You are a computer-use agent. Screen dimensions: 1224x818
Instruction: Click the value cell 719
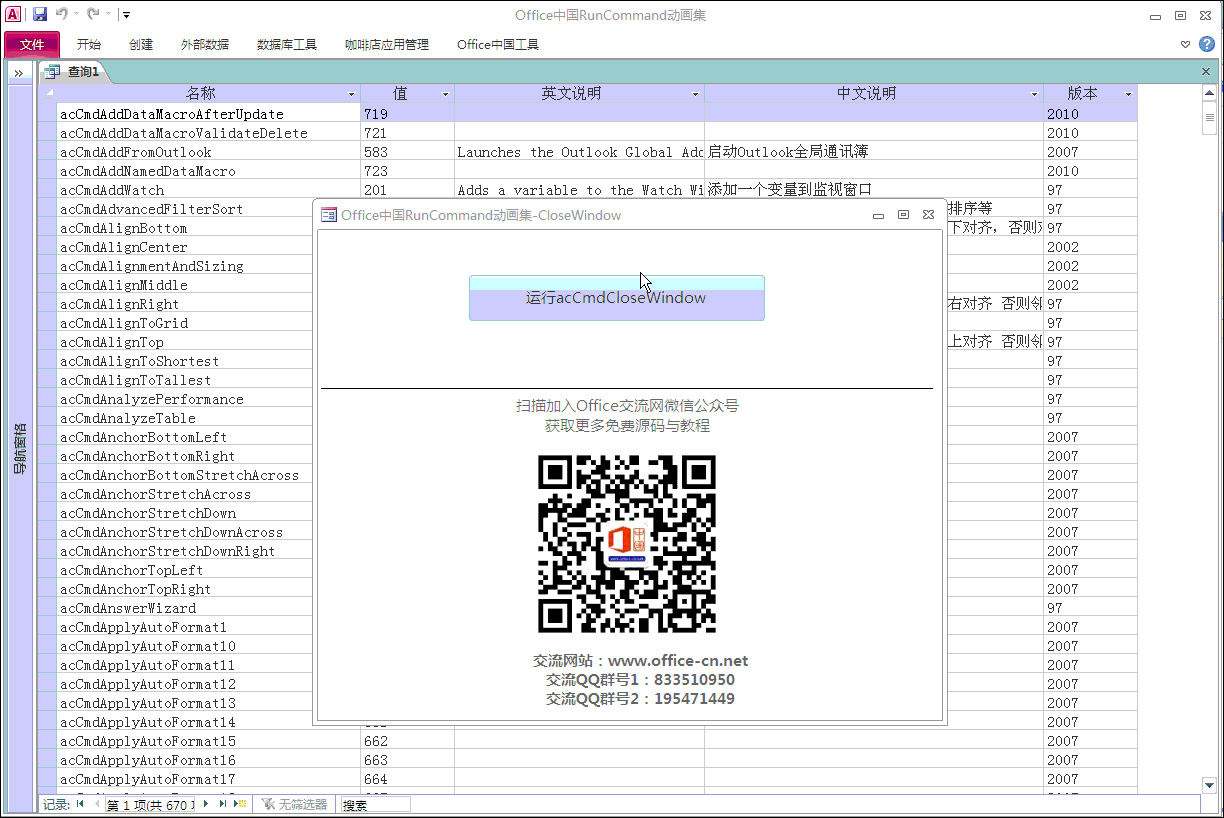coord(407,114)
